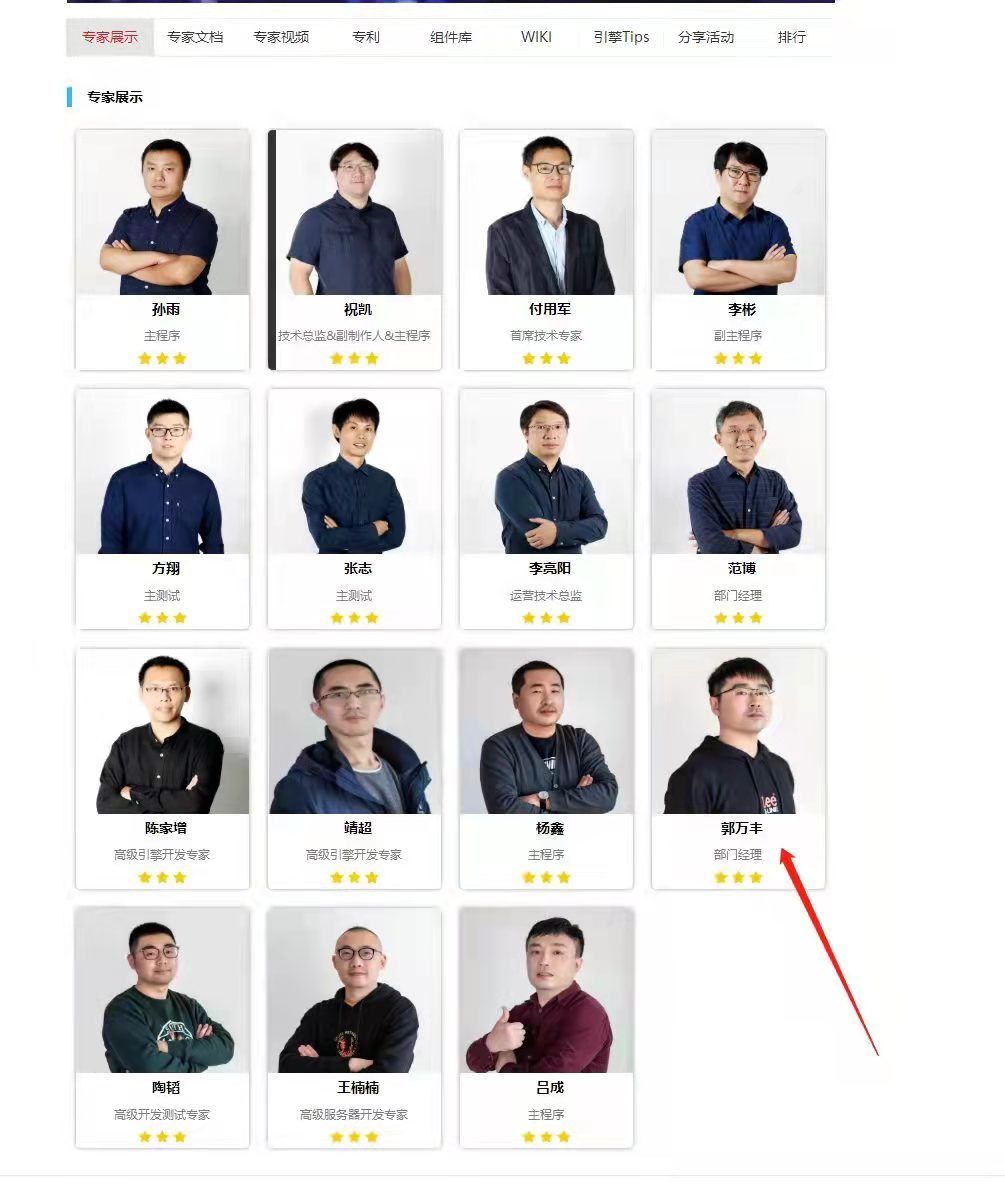Open the 引擎Tips tab

(621, 37)
